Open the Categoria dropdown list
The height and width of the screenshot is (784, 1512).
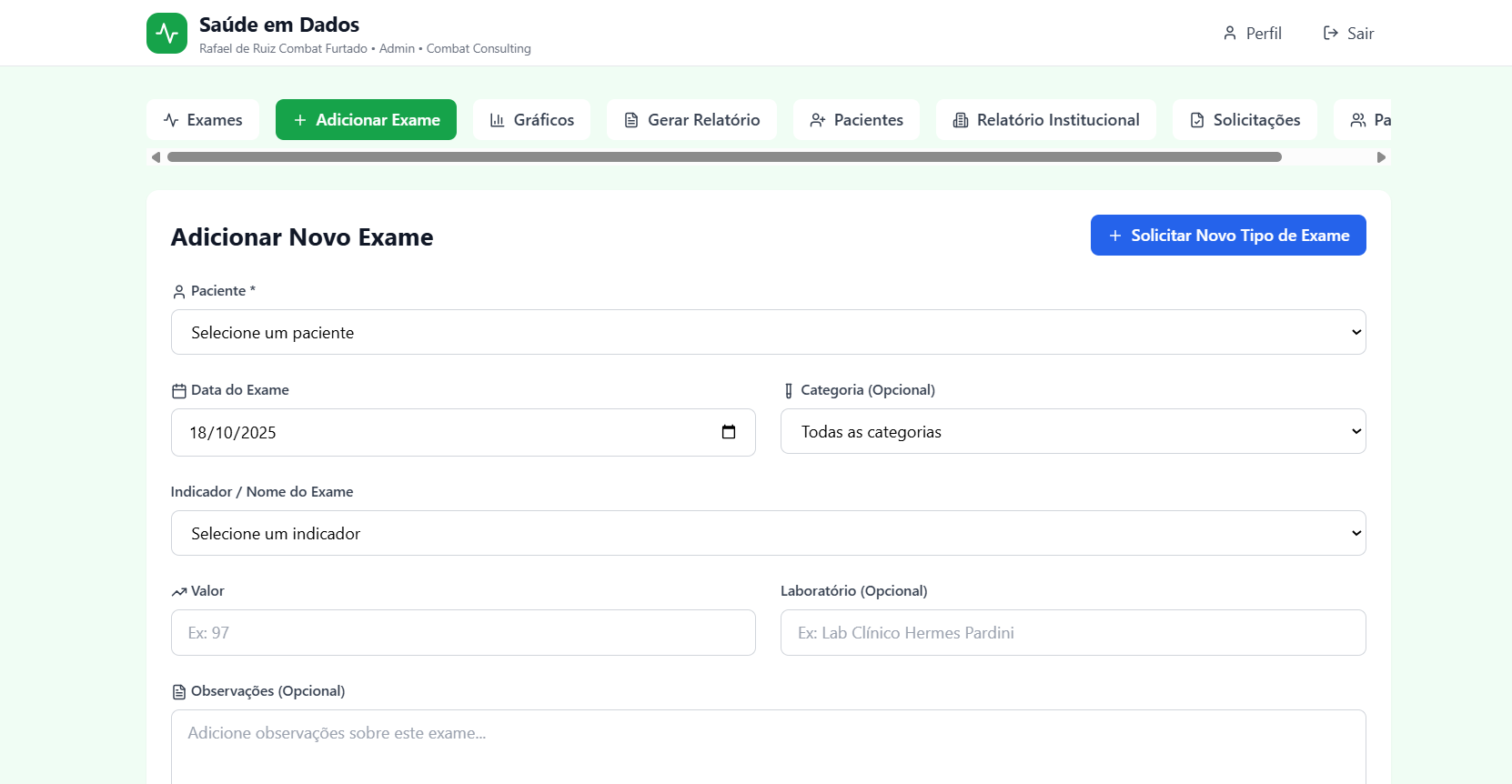click(1073, 432)
